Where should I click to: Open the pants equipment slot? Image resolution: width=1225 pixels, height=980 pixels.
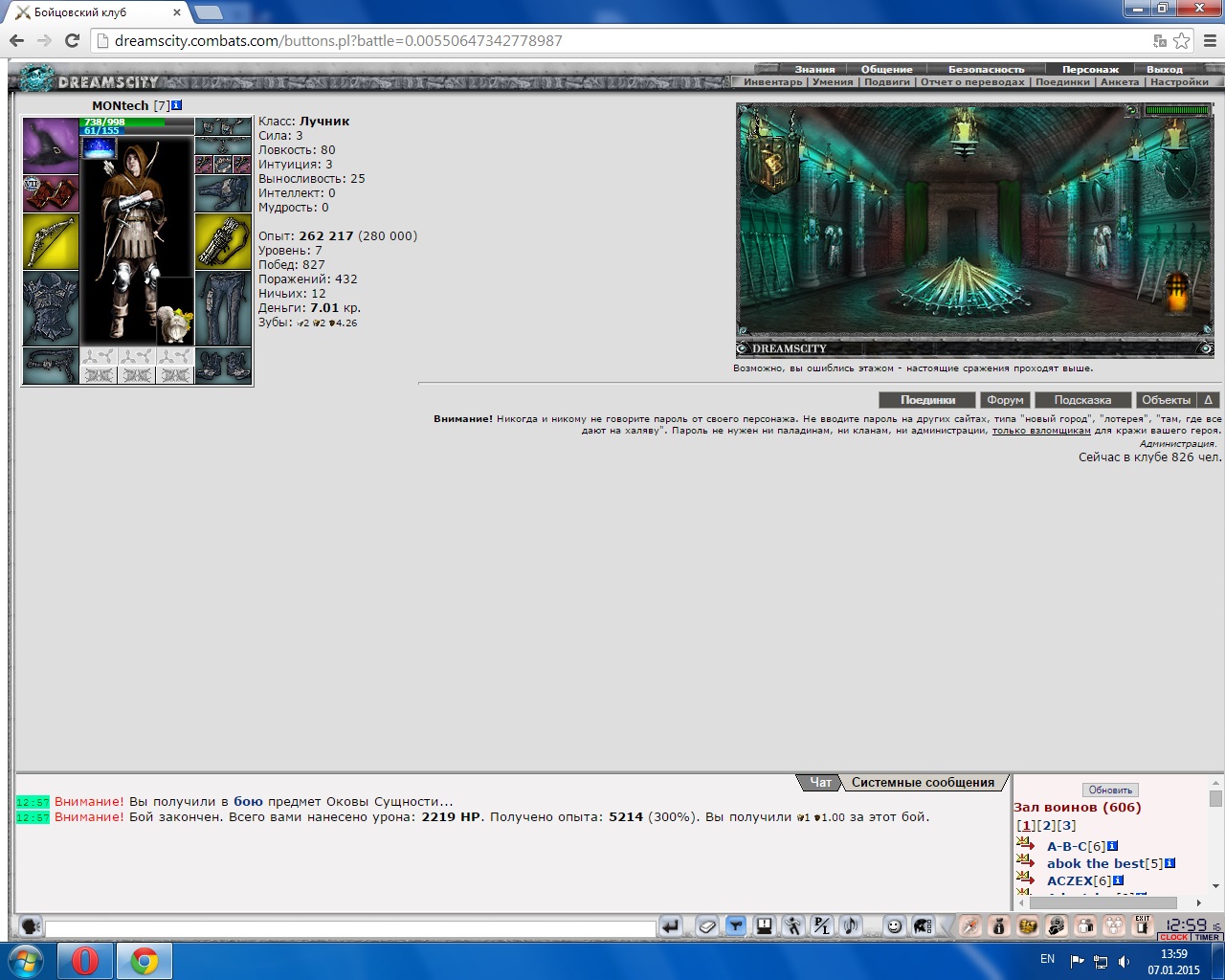click(x=223, y=308)
